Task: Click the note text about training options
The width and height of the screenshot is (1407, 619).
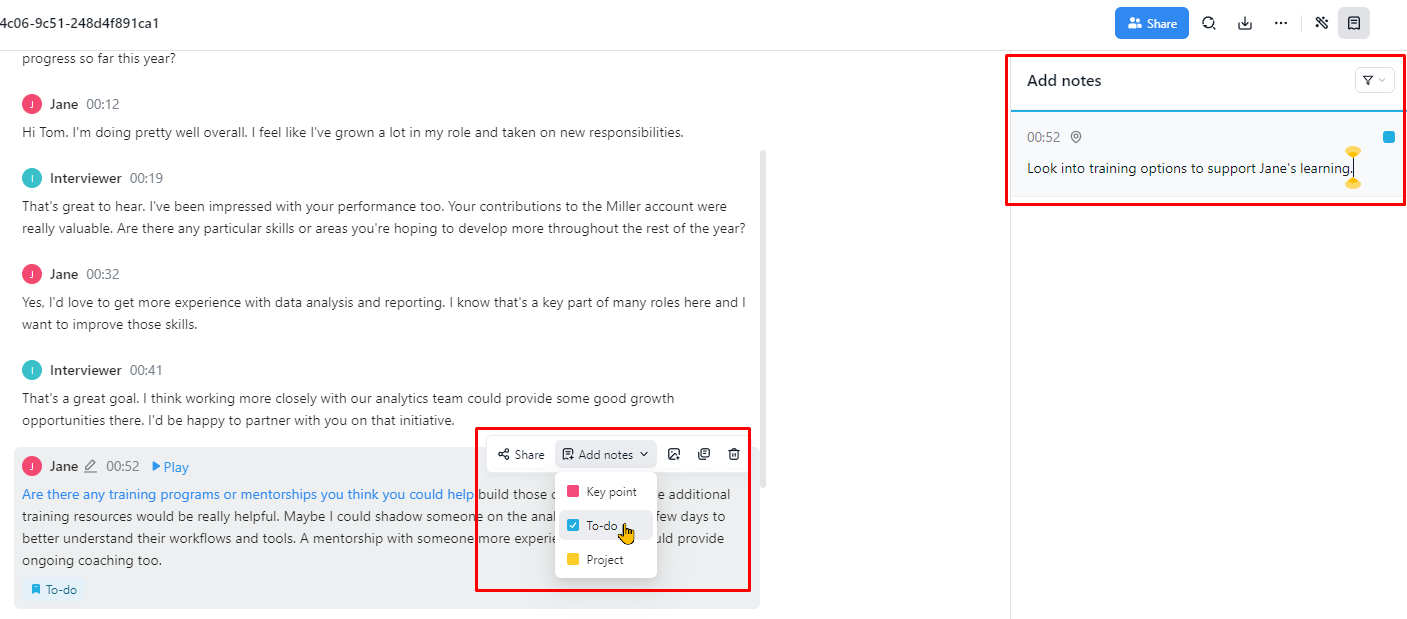Action: 1189,168
